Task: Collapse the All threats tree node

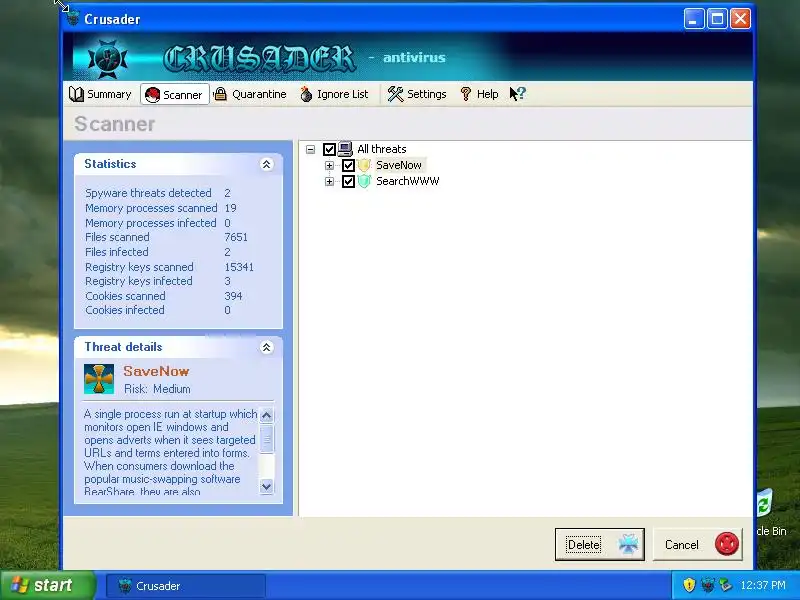Action: tap(310, 149)
